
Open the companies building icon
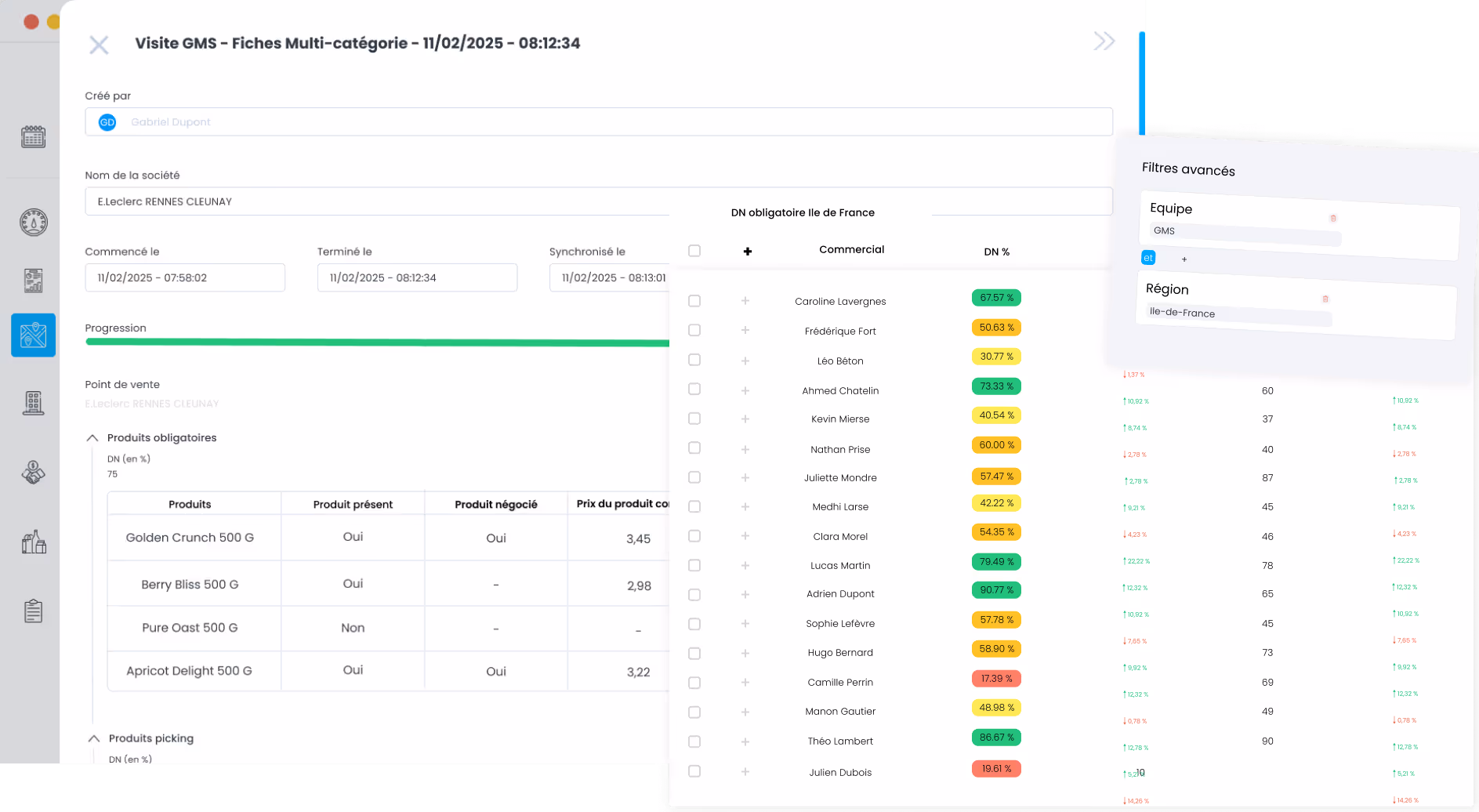pyautogui.click(x=32, y=402)
